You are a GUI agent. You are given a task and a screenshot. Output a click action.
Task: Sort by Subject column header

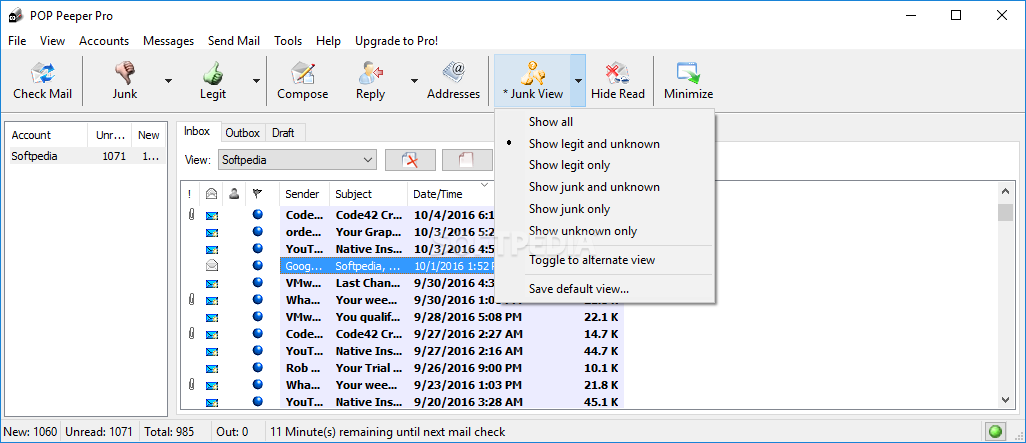click(x=368, y=194)
